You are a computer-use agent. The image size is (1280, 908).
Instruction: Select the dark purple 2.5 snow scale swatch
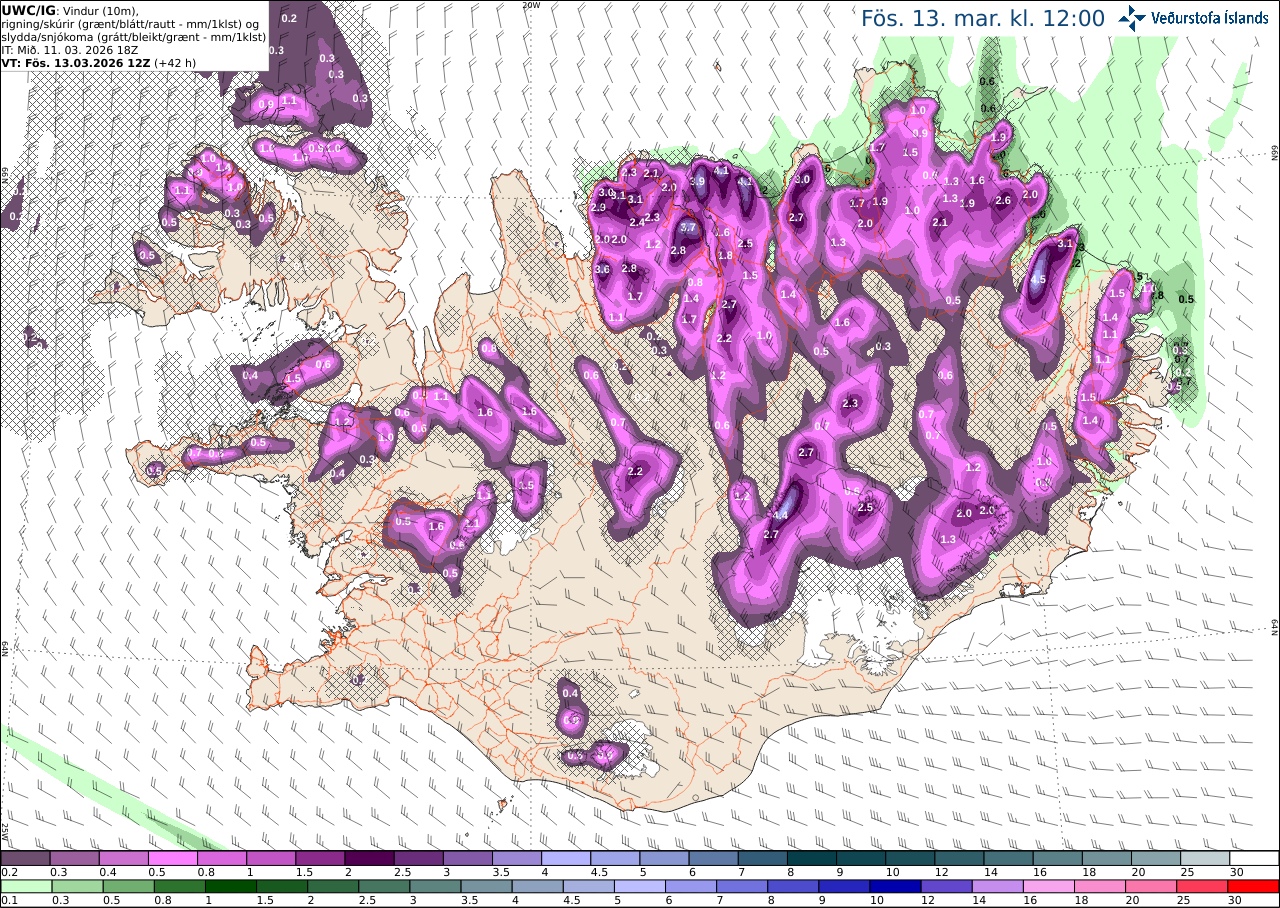pos(418,858)
